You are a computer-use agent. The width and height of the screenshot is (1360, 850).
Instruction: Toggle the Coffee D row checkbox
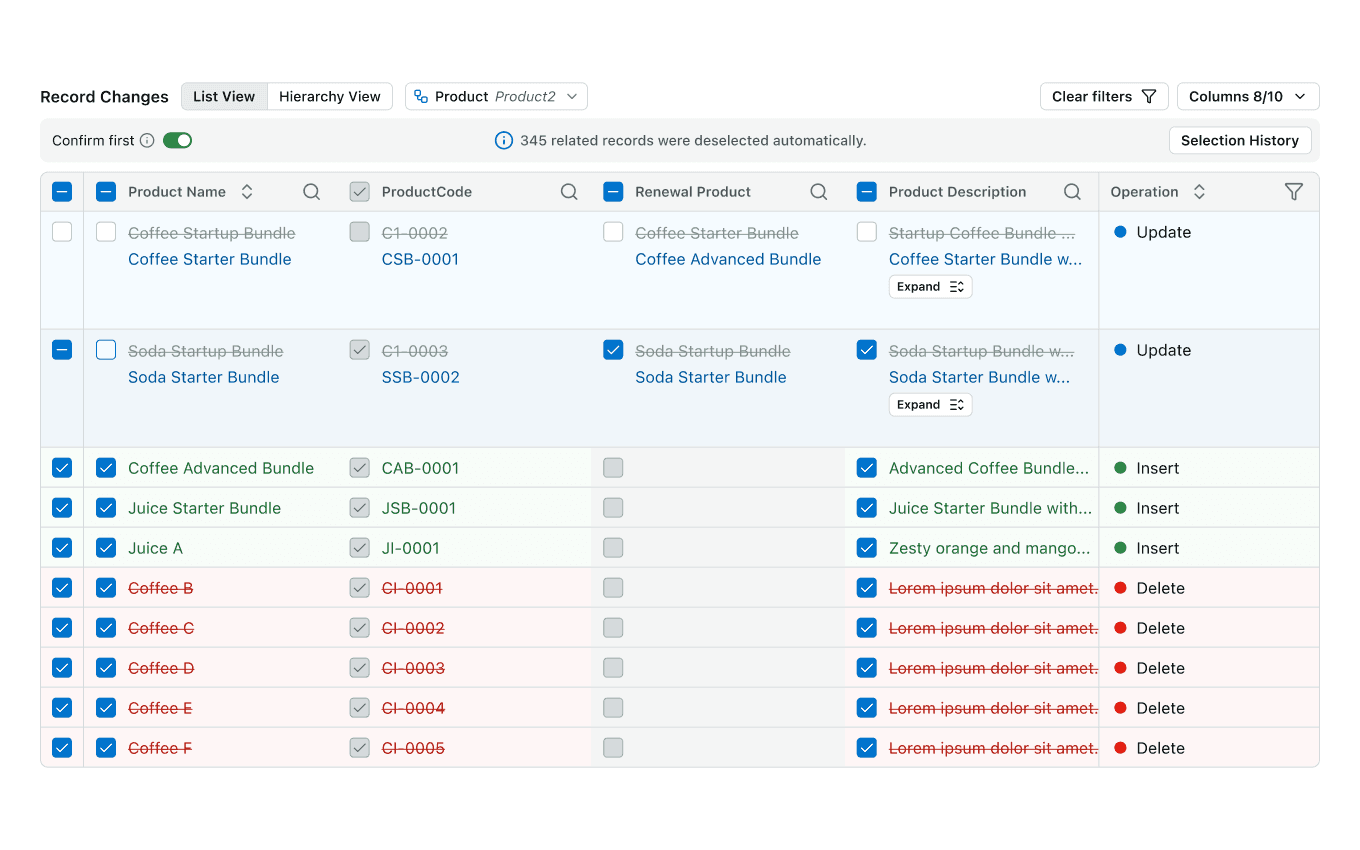pyautogui.click(x=62, y=668)
